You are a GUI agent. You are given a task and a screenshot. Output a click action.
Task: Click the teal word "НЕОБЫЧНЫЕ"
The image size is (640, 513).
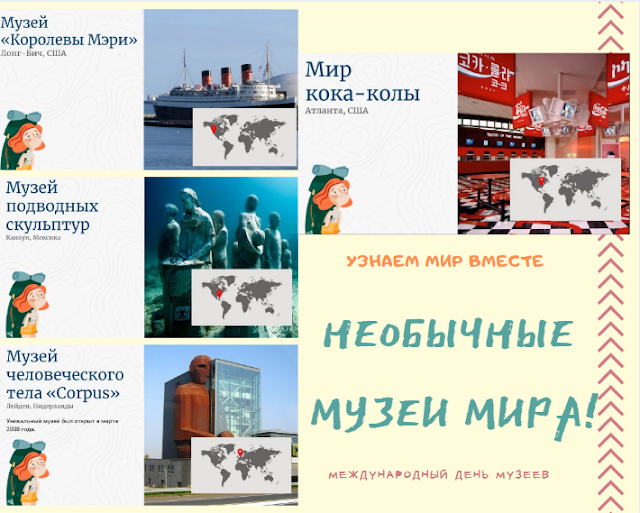(x=449, y=335)
